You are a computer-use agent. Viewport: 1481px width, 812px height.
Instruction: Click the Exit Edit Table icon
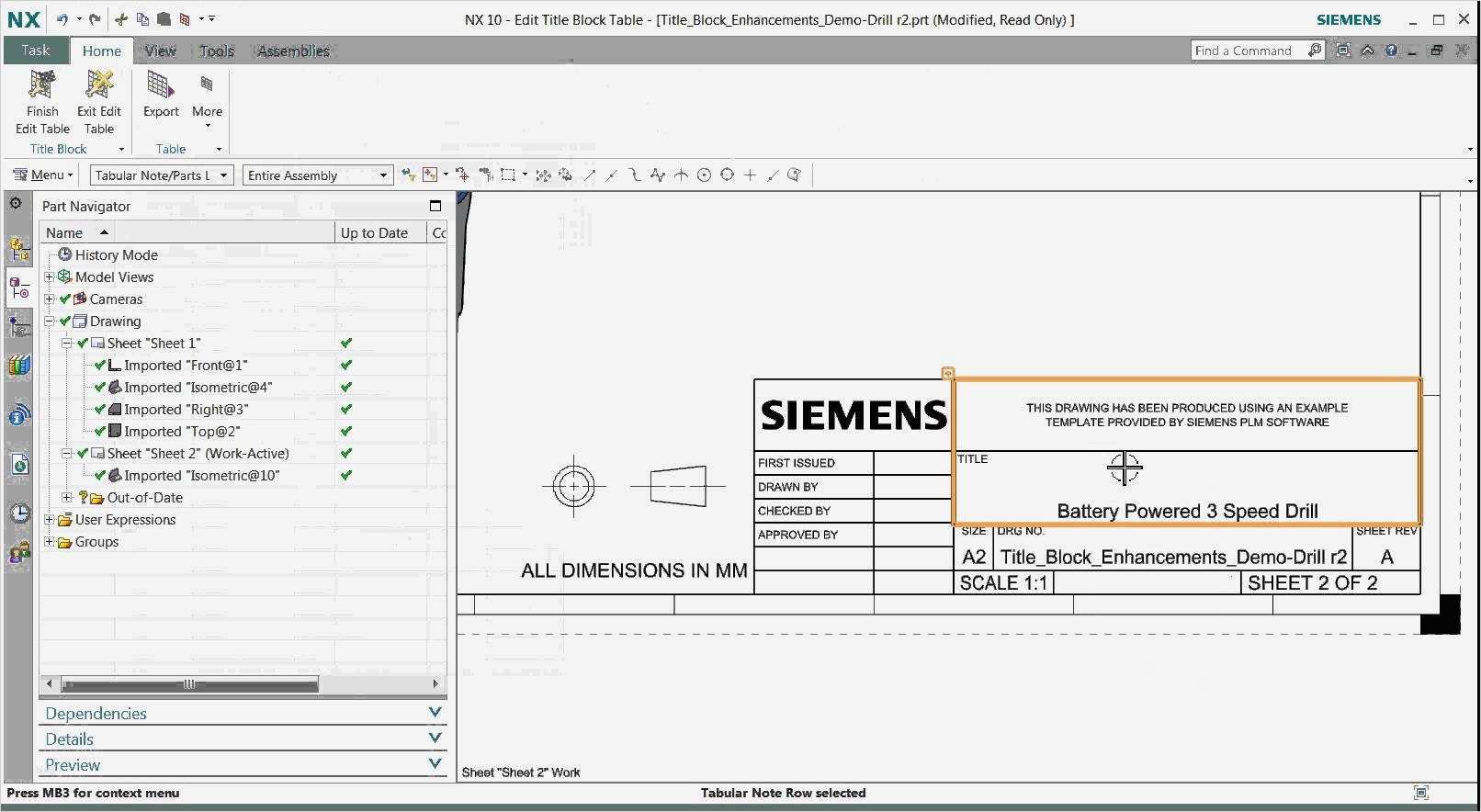99,85
